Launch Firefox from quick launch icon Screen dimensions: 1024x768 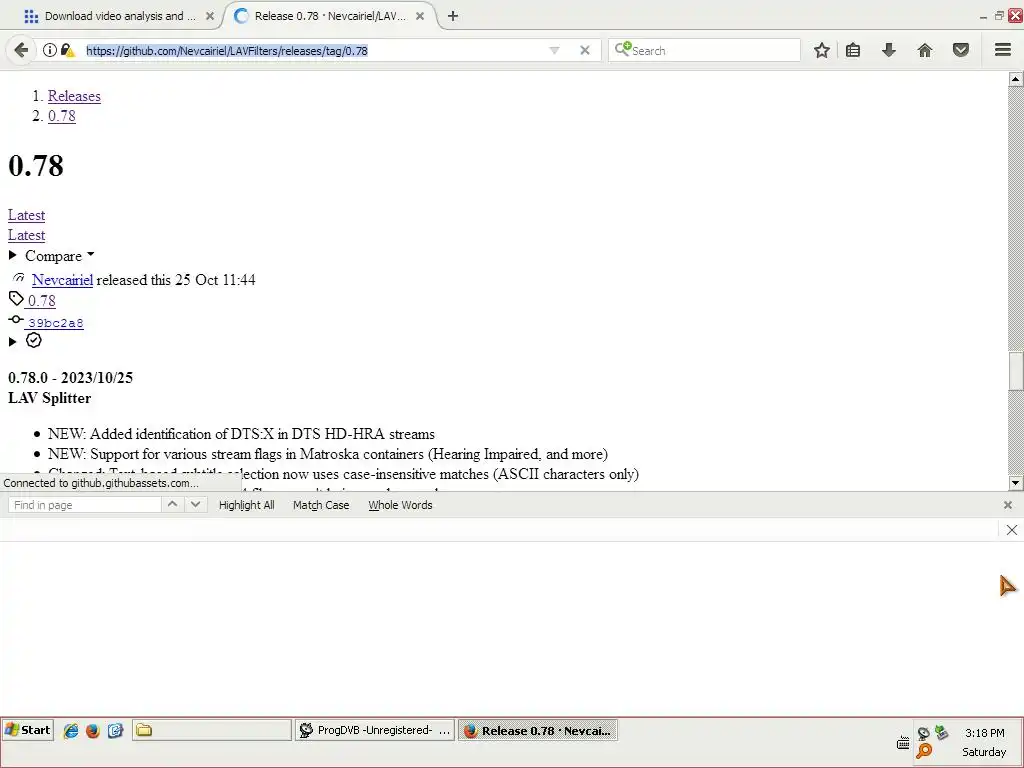click(93, 731)
